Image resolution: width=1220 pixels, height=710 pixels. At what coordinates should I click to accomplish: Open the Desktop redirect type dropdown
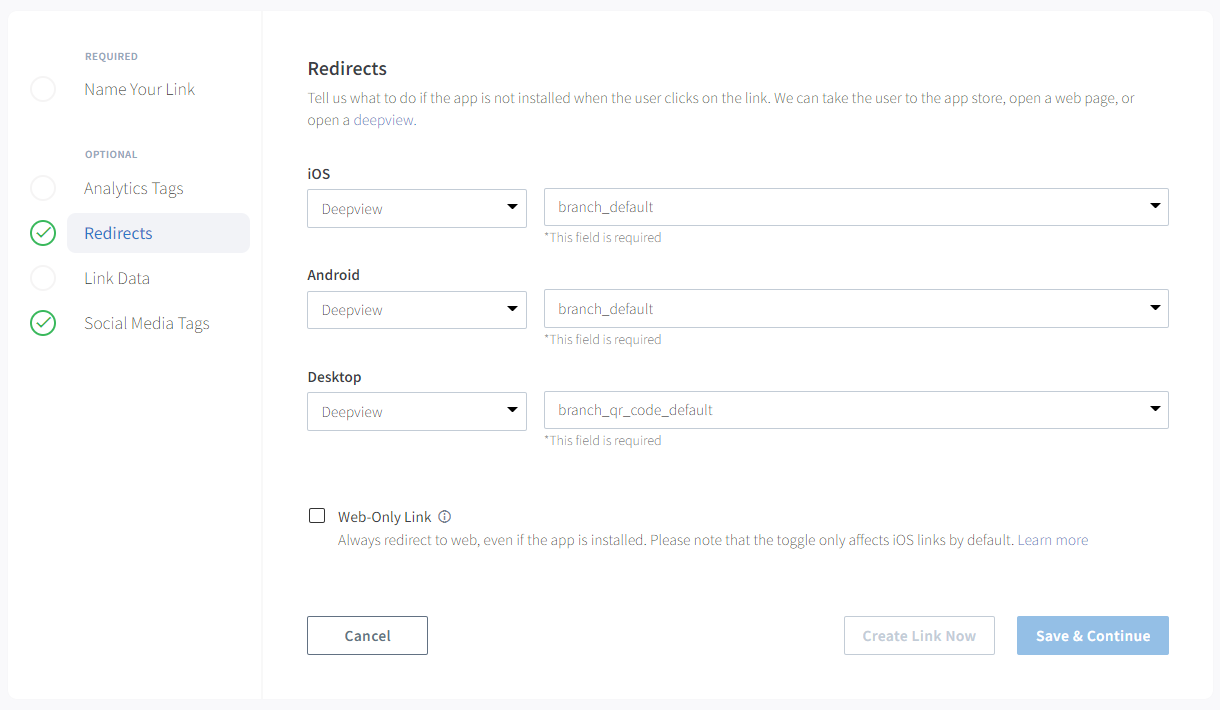tap(416, 411)
